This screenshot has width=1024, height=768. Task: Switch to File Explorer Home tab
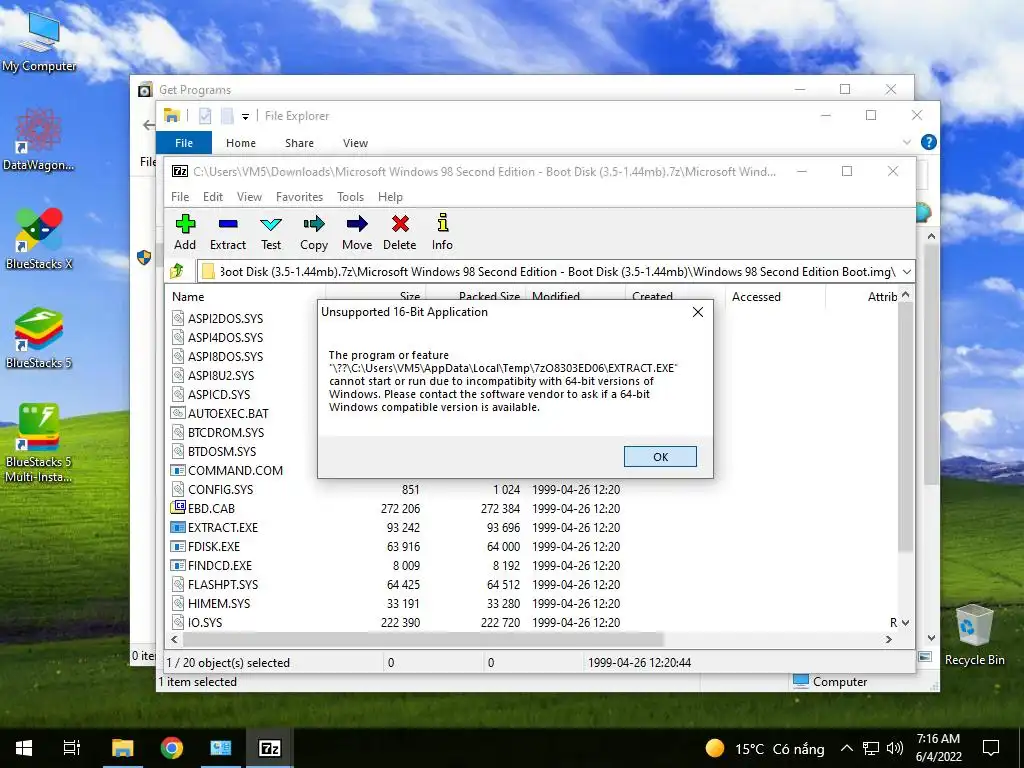click(x=241, y=143)
